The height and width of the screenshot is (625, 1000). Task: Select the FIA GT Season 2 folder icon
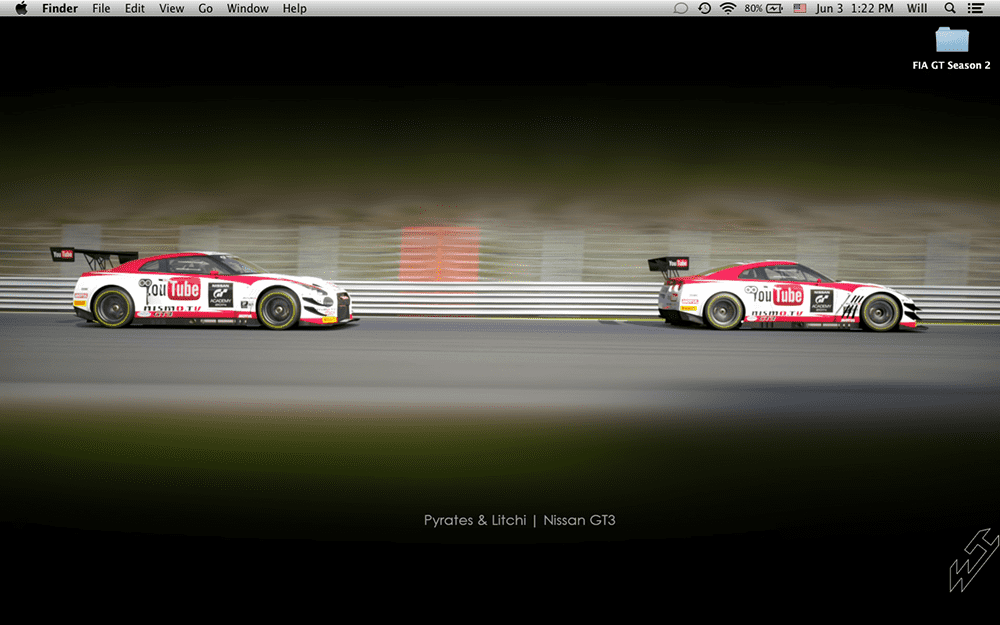pos(952,40)
